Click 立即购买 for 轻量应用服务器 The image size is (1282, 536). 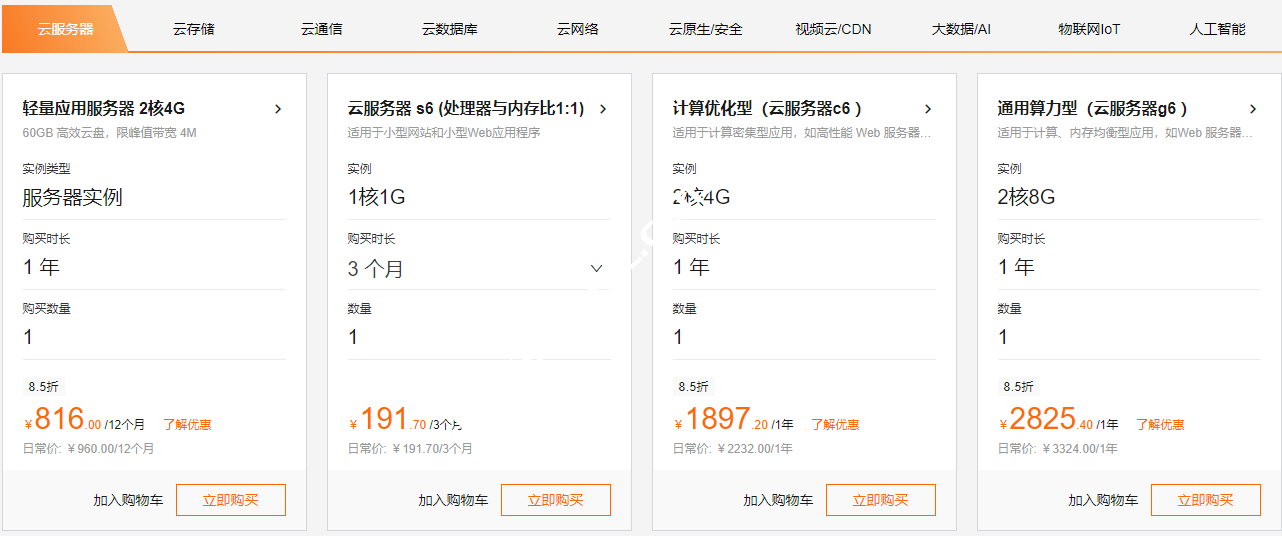point(230,500)
